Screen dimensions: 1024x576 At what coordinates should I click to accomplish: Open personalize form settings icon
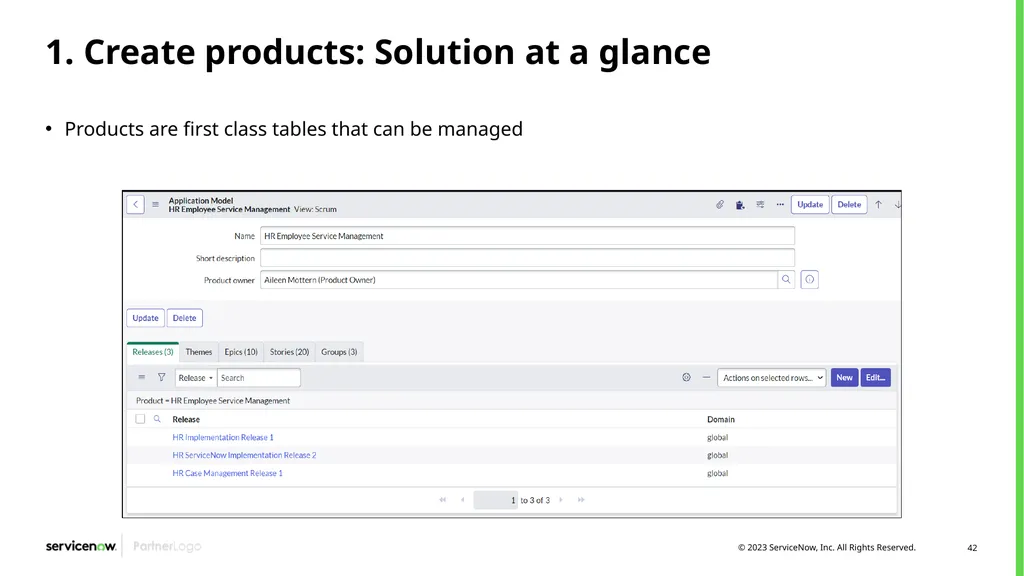pos(760,204)
